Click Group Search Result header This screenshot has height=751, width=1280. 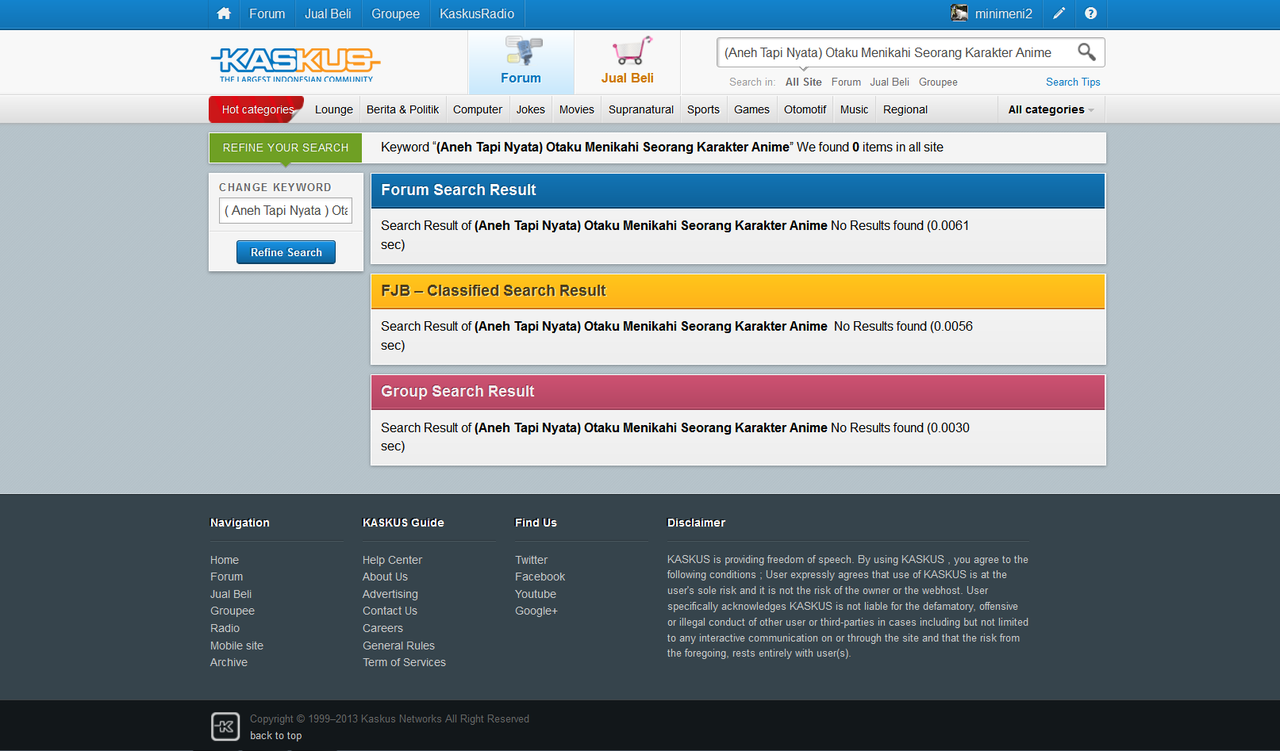(x=738, y=392)
